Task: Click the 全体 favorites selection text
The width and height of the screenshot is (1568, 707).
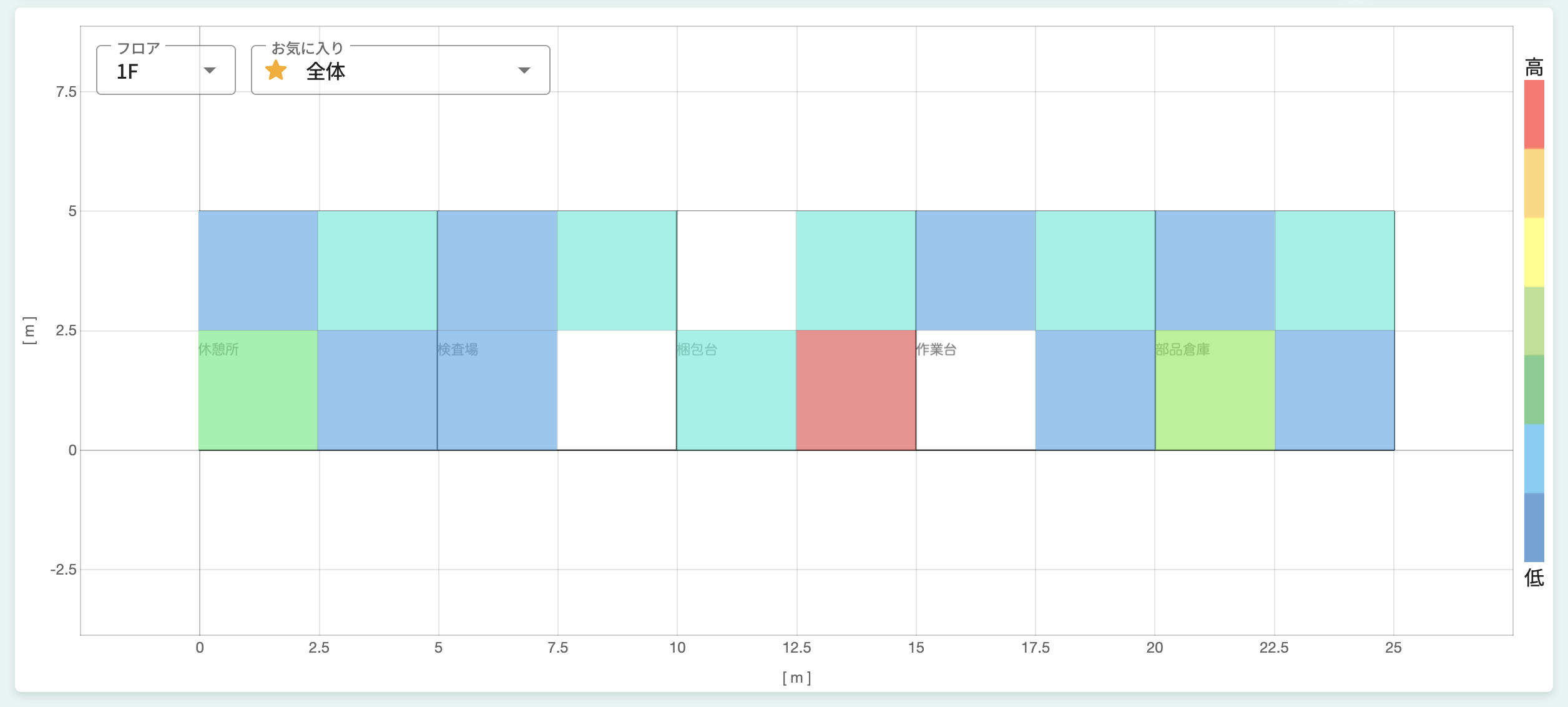Action: coord(325,72)
